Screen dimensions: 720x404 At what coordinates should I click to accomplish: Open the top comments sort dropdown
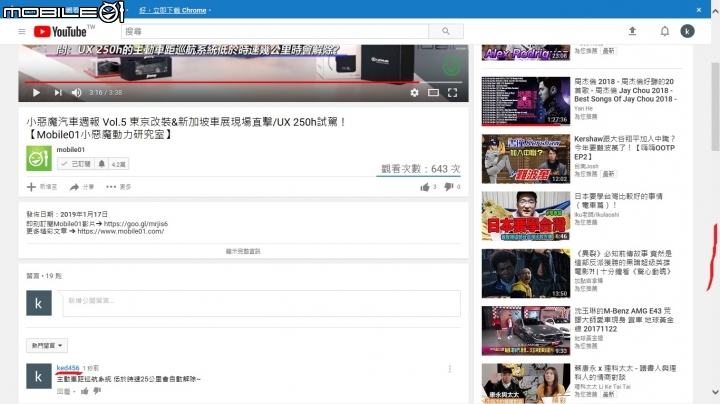coord(47,345)
